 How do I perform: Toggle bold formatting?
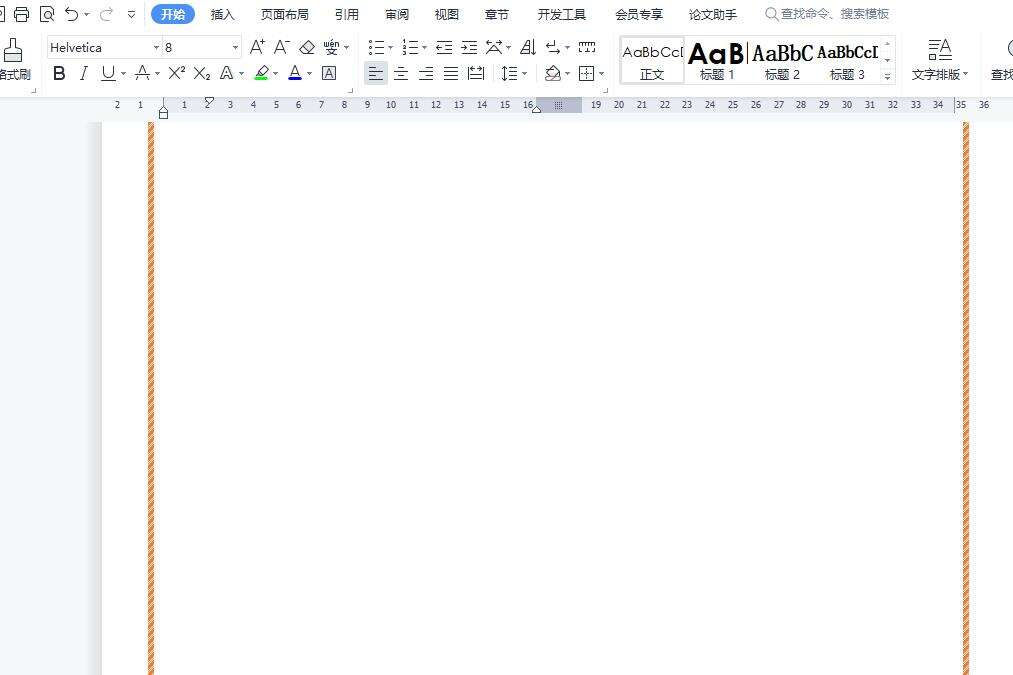pyautogui.click(x=59, y=73)
